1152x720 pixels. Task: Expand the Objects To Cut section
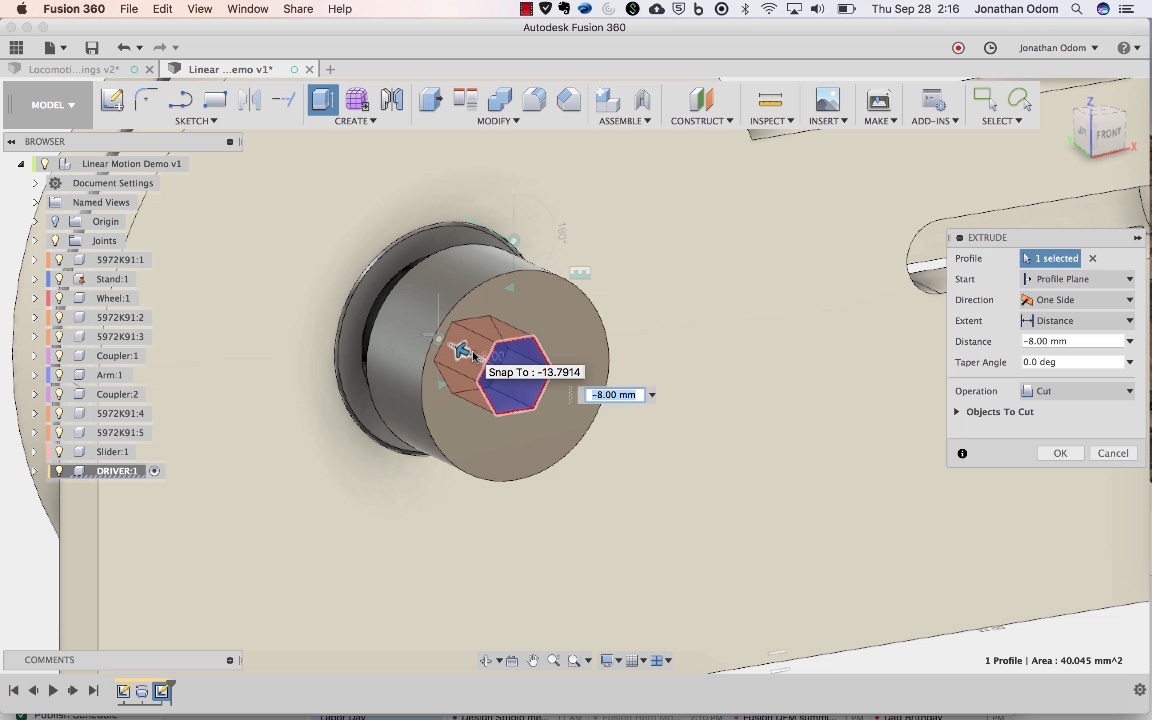(957, 412)
